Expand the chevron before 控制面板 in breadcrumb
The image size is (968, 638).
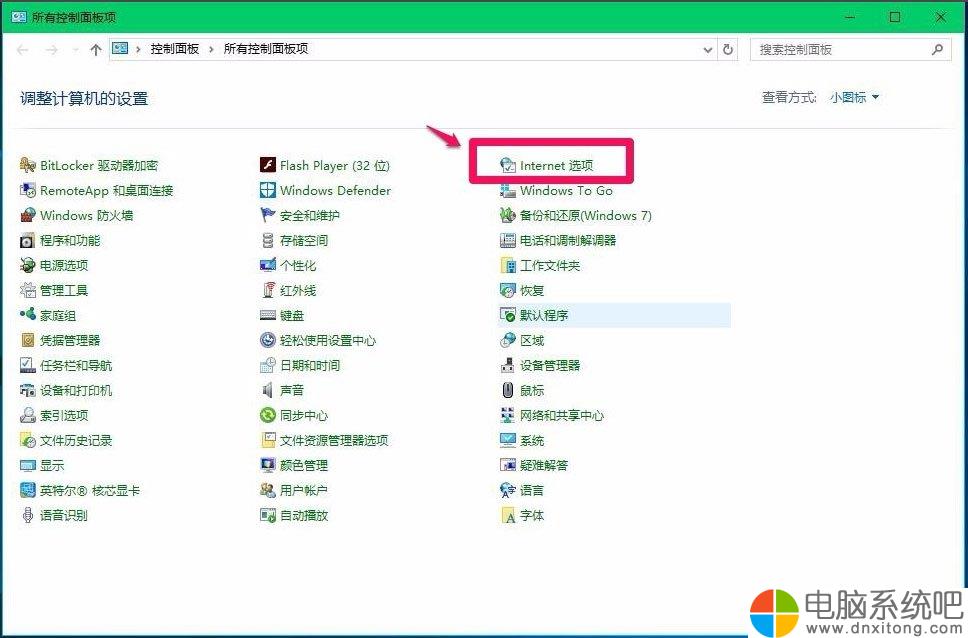[x=138, y=49]
